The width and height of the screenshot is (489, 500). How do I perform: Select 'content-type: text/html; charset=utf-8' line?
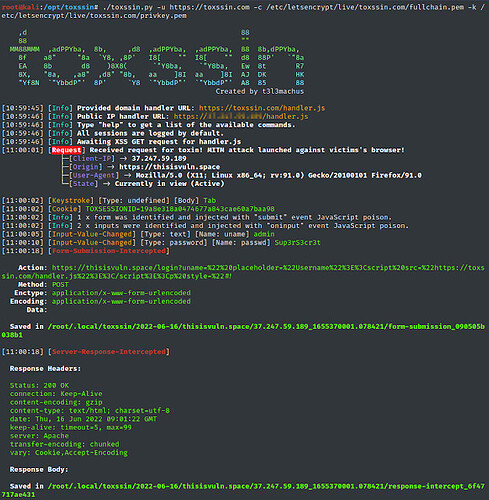click(90, 410)
